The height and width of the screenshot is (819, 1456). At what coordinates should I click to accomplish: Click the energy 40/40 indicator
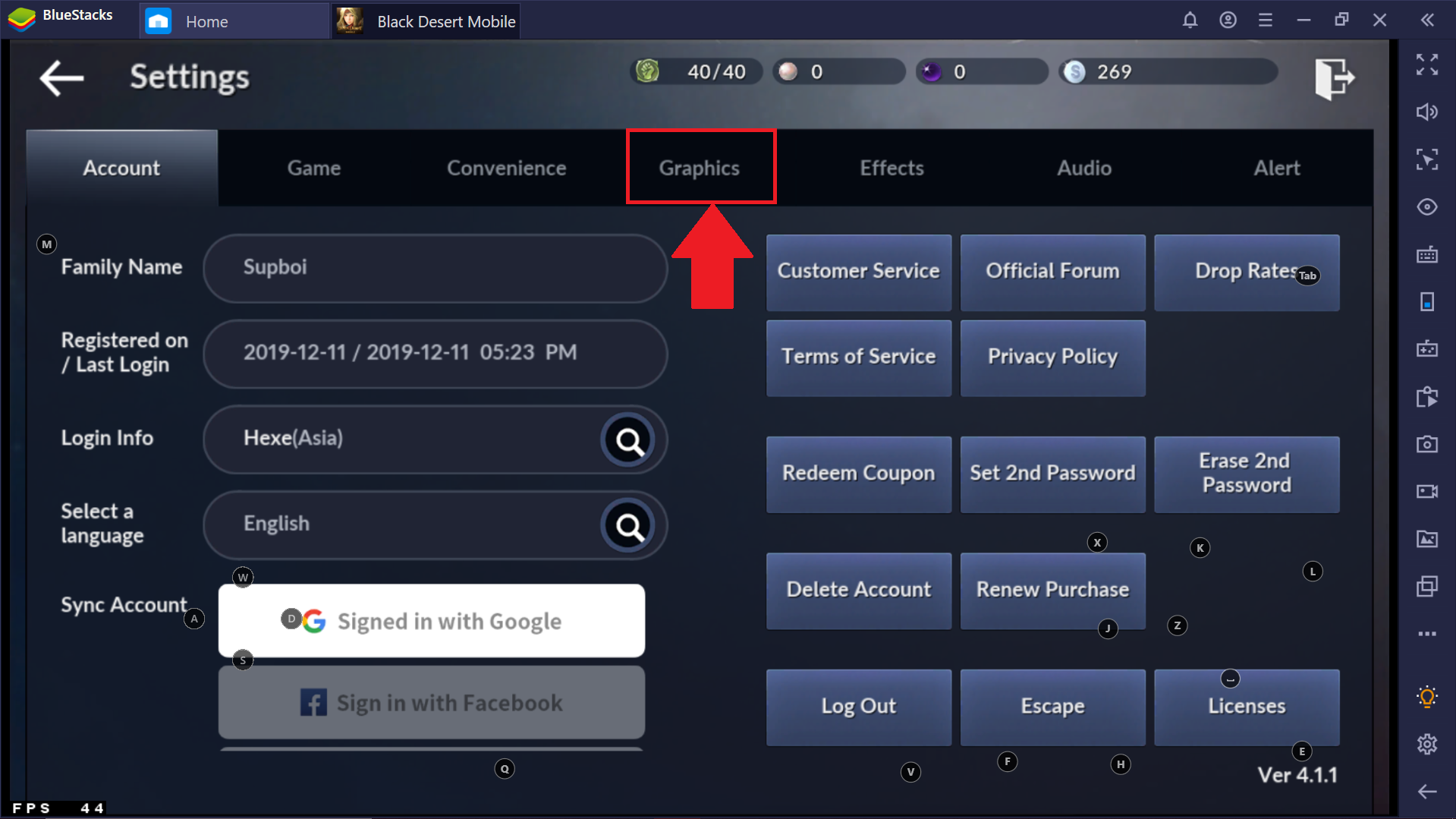(x=695, y=71)
